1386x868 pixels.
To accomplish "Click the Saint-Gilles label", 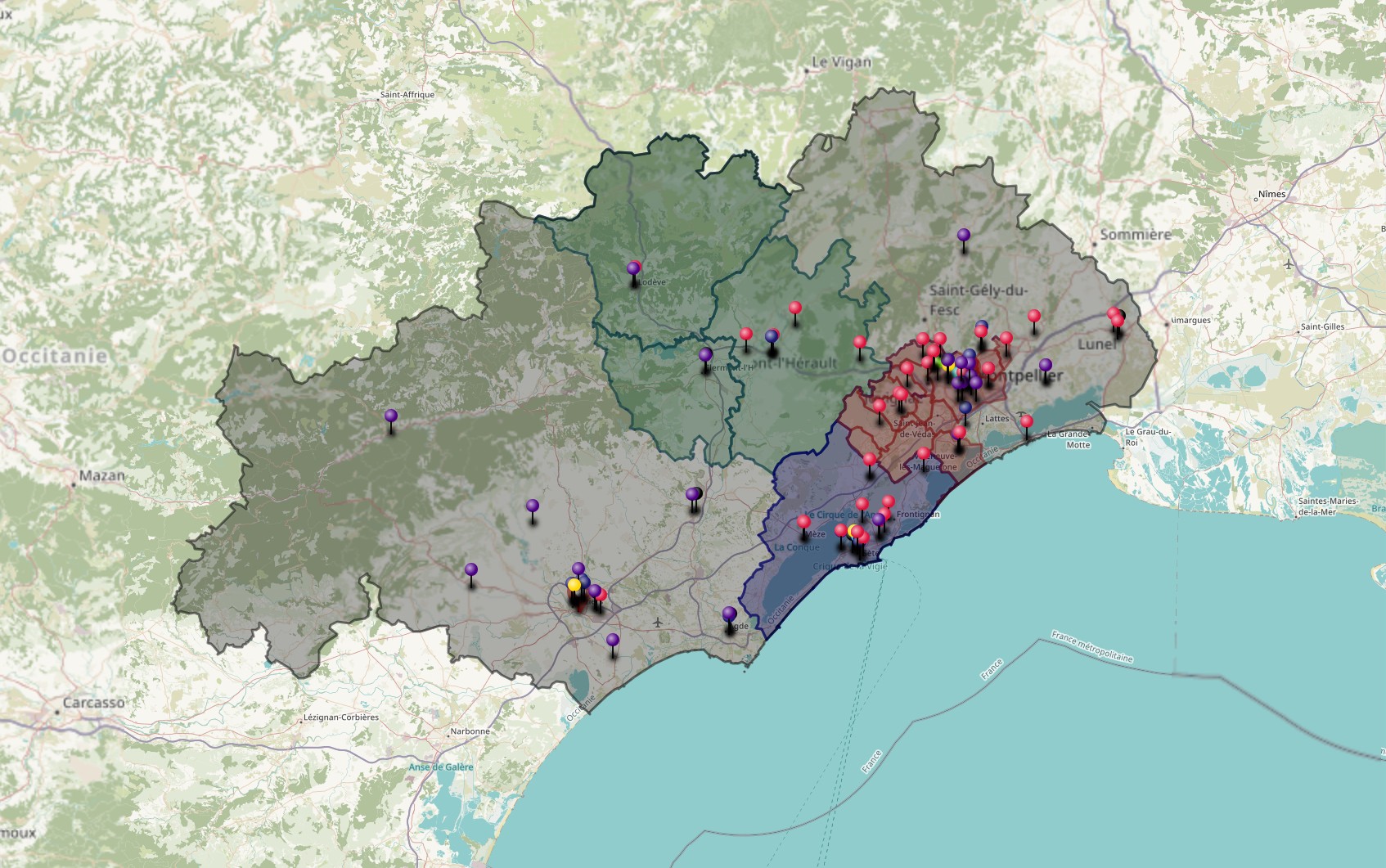I will (x=1322, y=327).
